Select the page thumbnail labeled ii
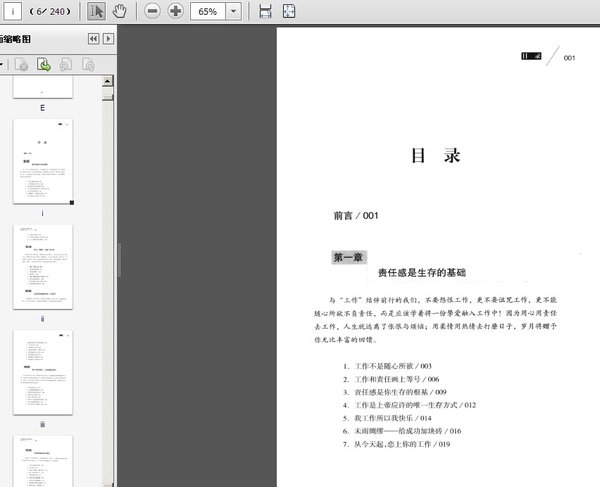 coord(43,267)
